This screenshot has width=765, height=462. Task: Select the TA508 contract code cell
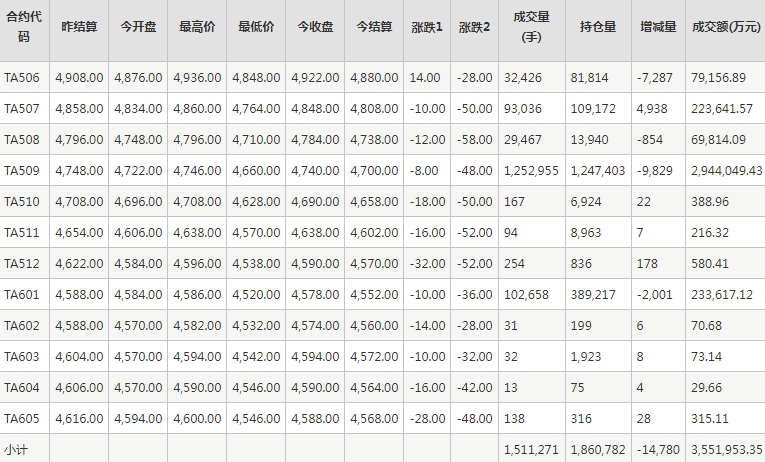pyautogui.click(x=22, y=140)
